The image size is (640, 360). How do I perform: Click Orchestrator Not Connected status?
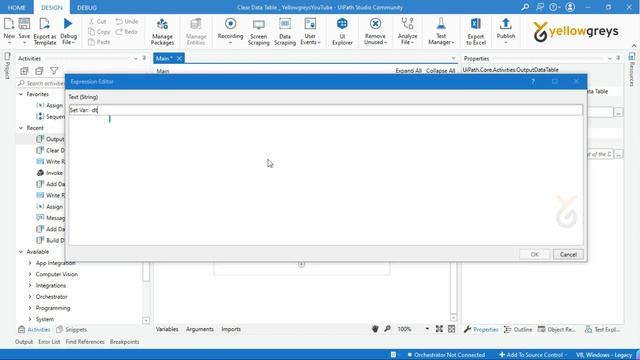point(446,355)
